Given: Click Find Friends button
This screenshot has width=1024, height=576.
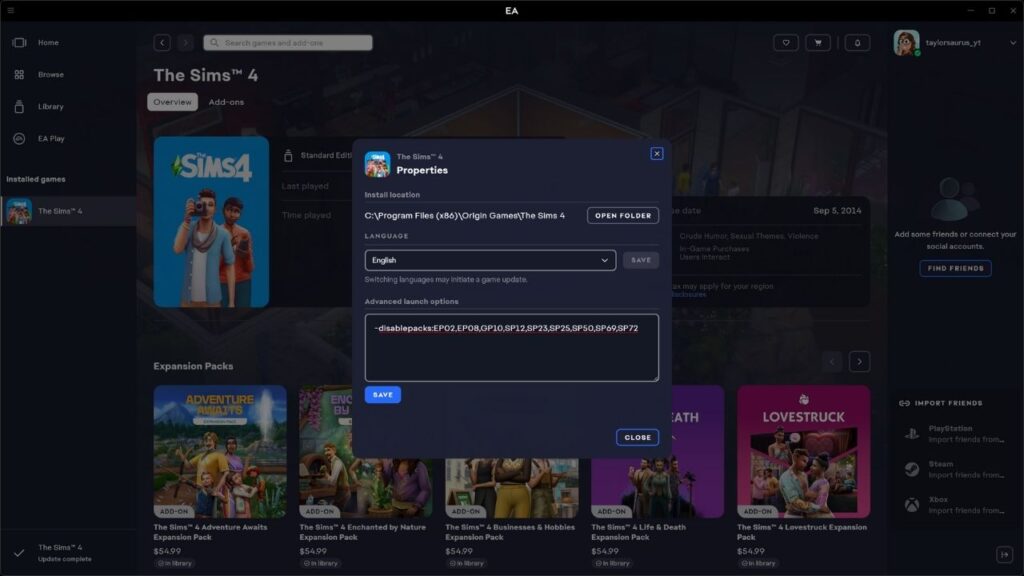Looking at the screenshot, I should click(955, 266).
